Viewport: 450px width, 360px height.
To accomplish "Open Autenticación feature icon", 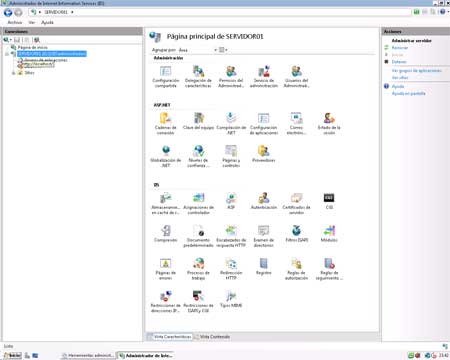I will 264,201.
